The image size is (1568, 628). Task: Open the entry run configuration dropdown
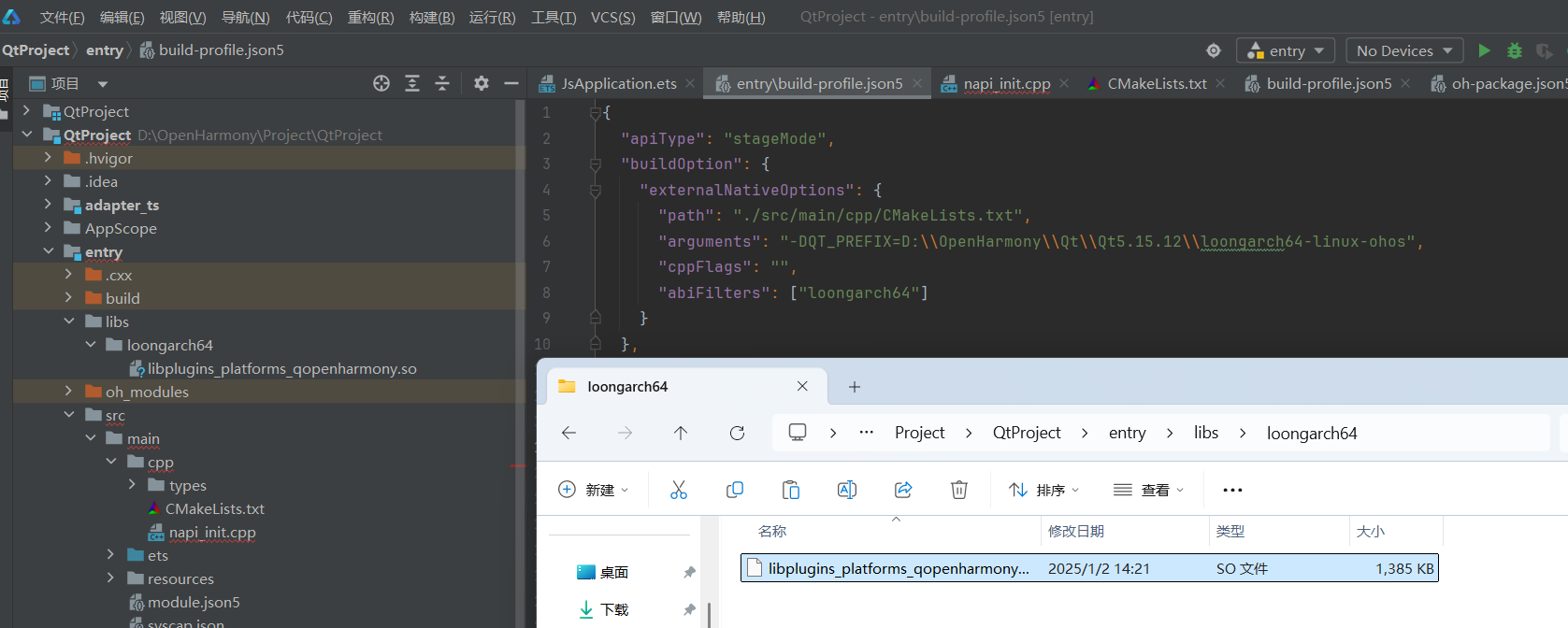point(1285,50)
